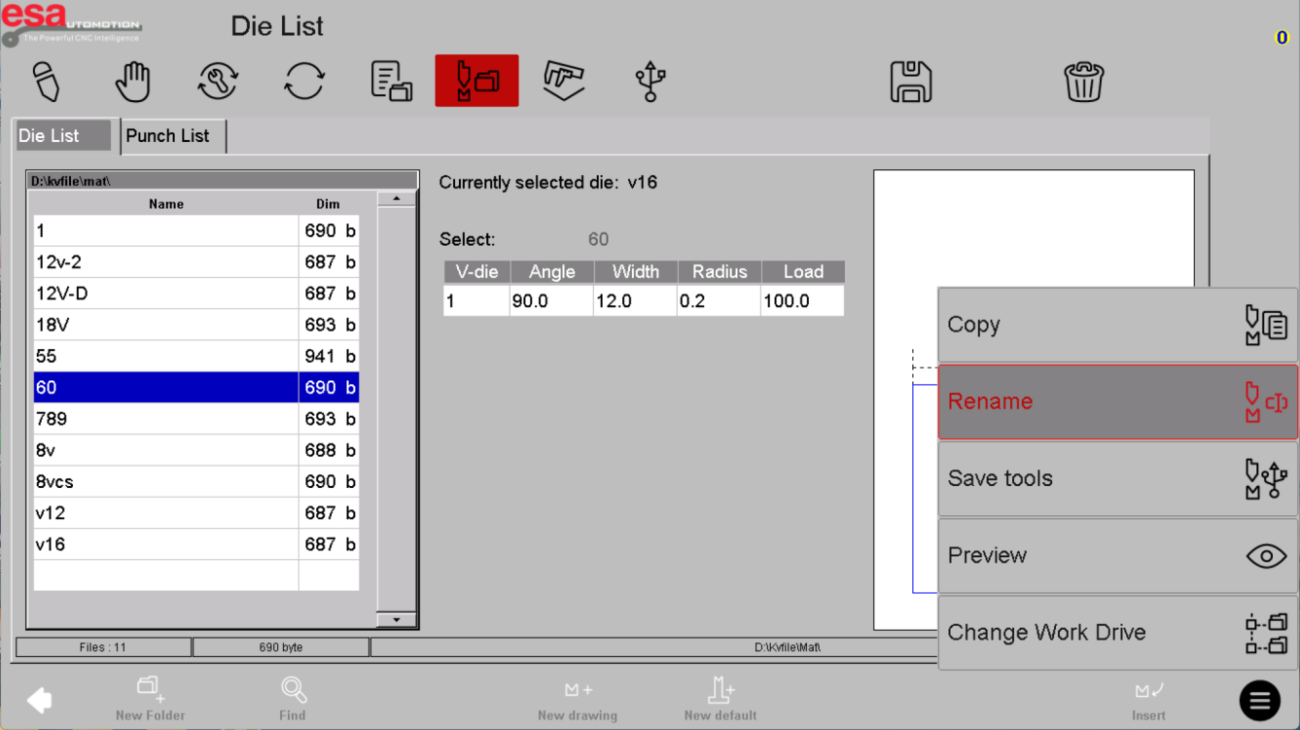The width and height of the screenshot is (1300, 730).
Task: Click the back arrow at bottom left
Action: 39,700
